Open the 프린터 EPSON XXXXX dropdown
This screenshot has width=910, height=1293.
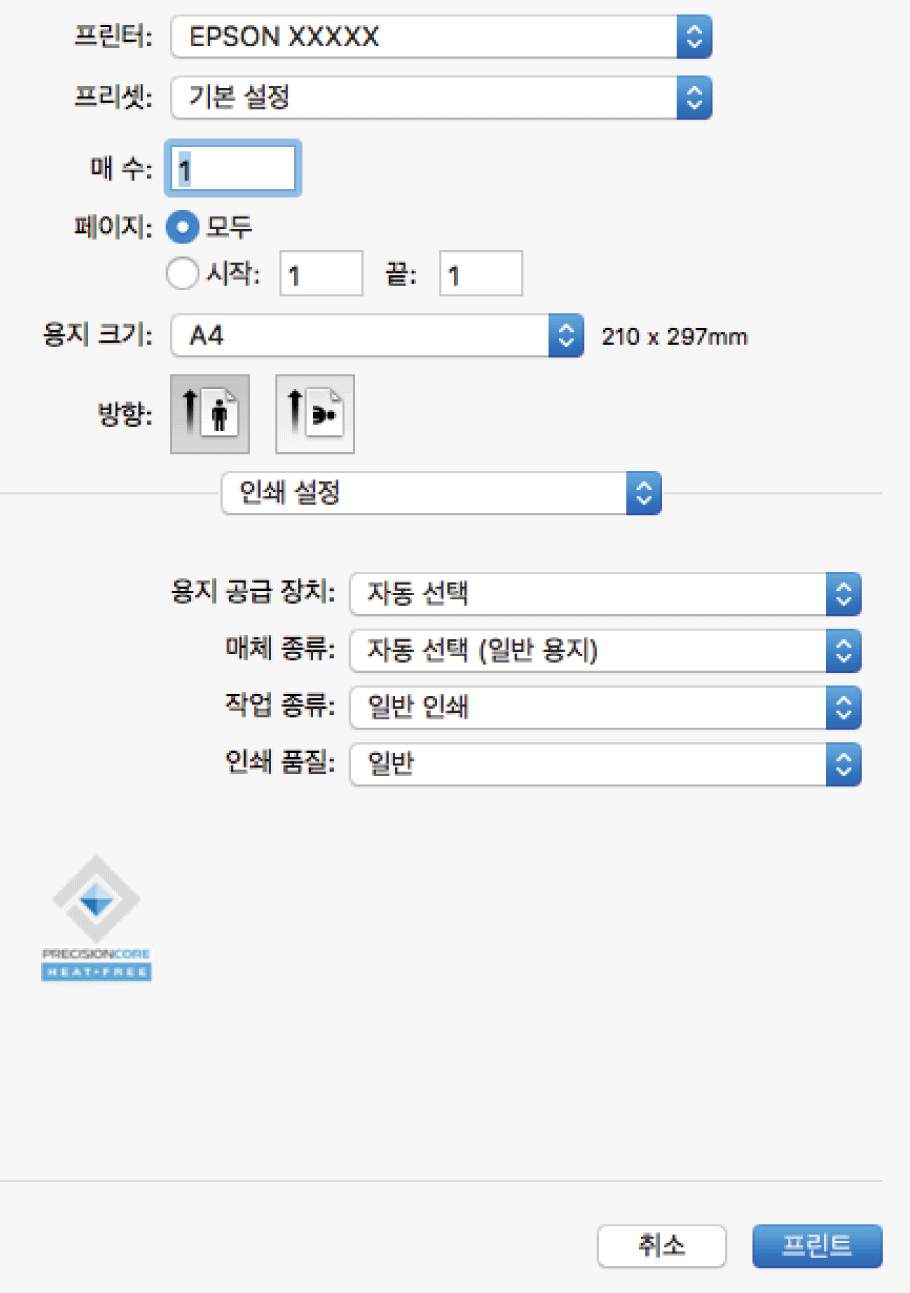441,38
